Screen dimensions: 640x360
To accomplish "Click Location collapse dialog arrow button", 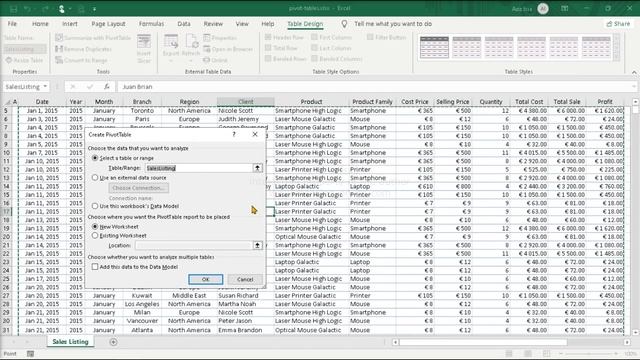I will [x=257, y=245].
